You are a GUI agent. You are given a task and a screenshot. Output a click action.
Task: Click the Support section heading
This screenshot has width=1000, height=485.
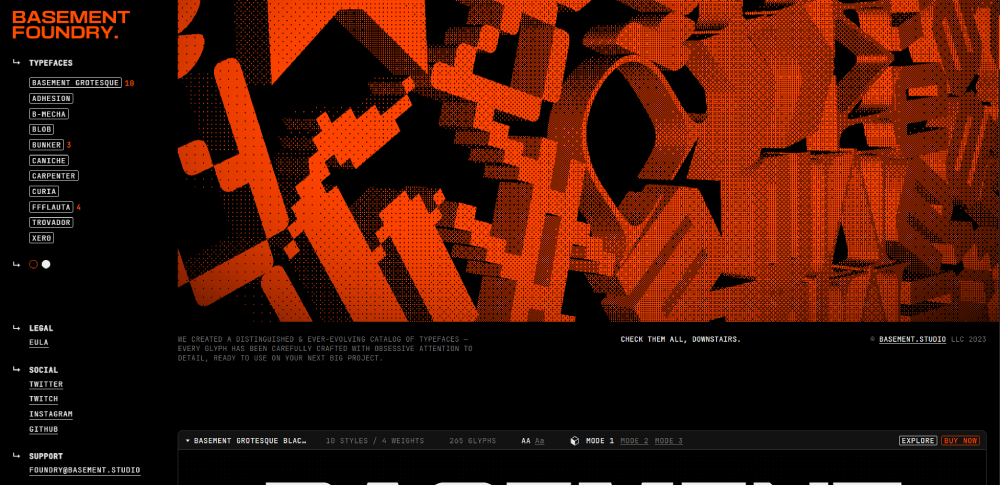[x=46, y=456]
